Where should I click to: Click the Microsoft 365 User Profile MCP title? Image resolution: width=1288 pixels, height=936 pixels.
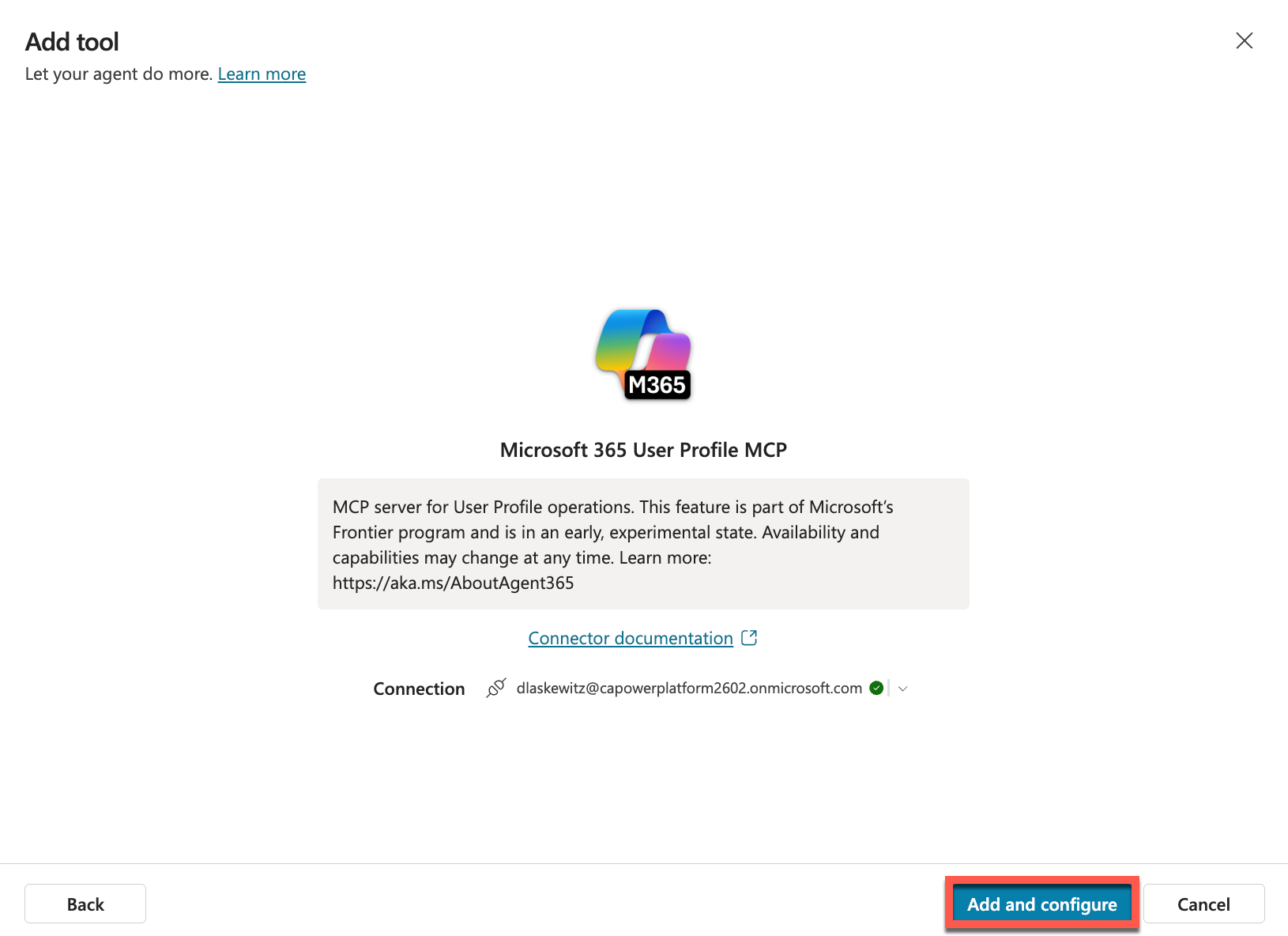642,449
